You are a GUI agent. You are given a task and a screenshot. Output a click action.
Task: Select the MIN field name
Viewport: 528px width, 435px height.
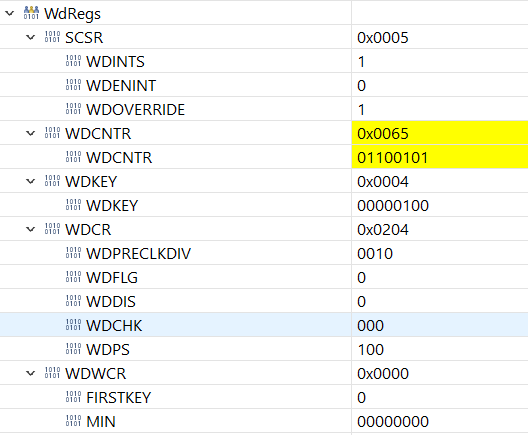point(101,422)
